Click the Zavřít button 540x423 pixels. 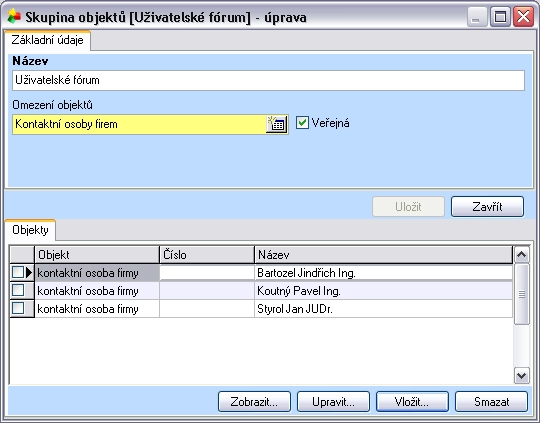click(x=487, y=207)
